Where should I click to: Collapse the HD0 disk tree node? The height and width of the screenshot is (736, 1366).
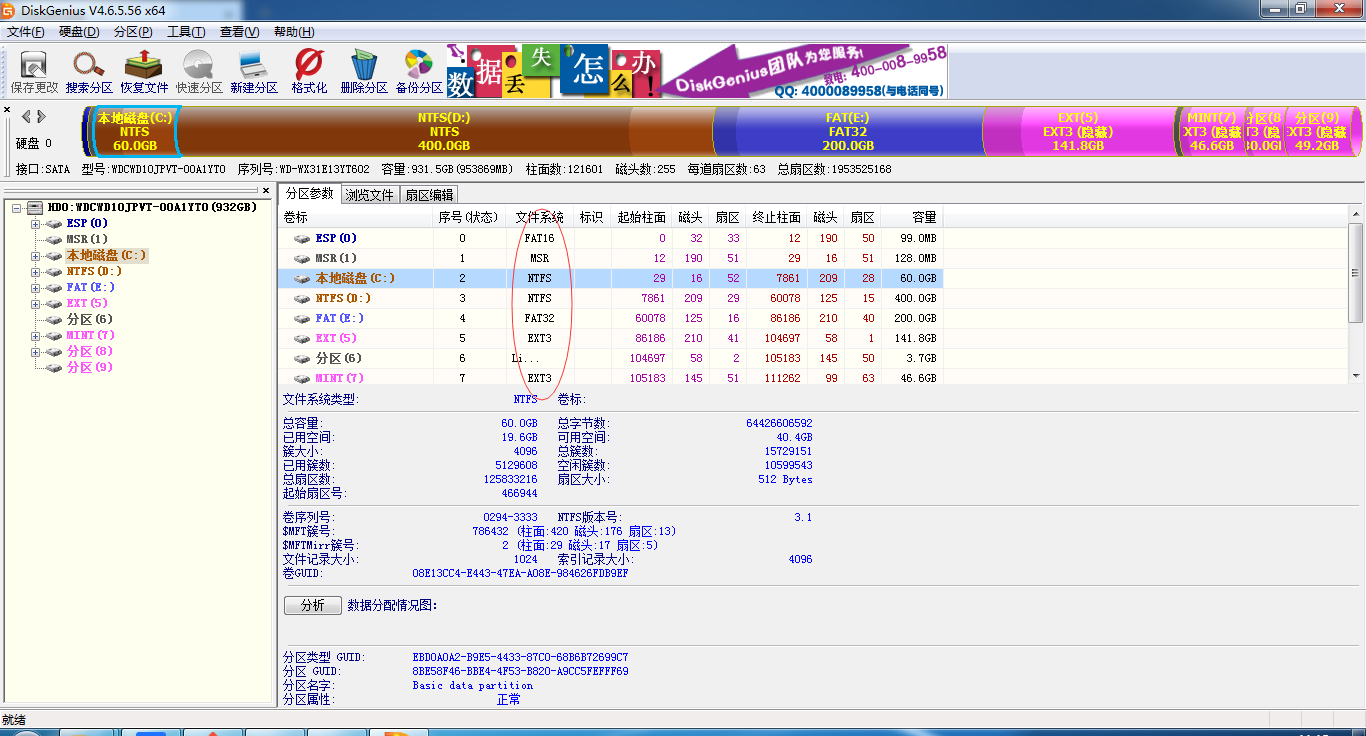click(17, 208)
